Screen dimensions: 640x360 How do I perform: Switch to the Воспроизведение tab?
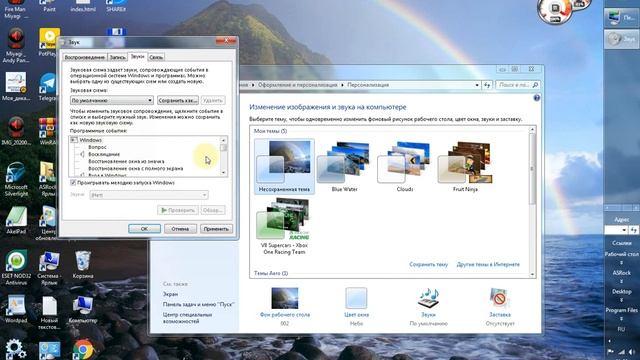84,57
